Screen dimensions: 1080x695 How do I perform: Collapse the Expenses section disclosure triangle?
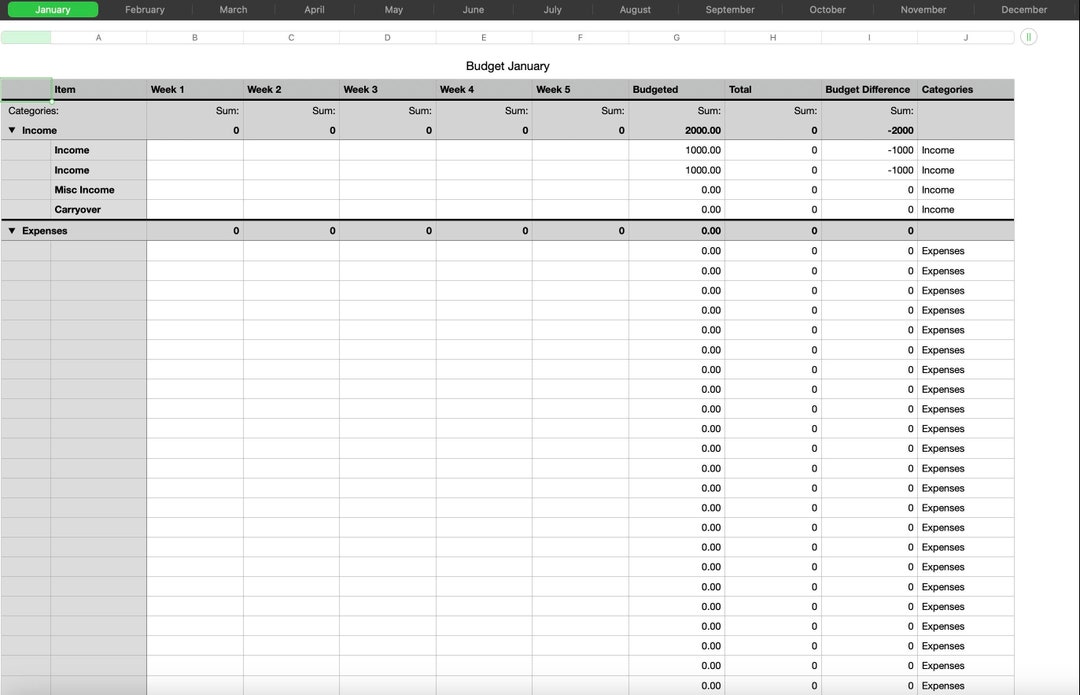(11, 230)
